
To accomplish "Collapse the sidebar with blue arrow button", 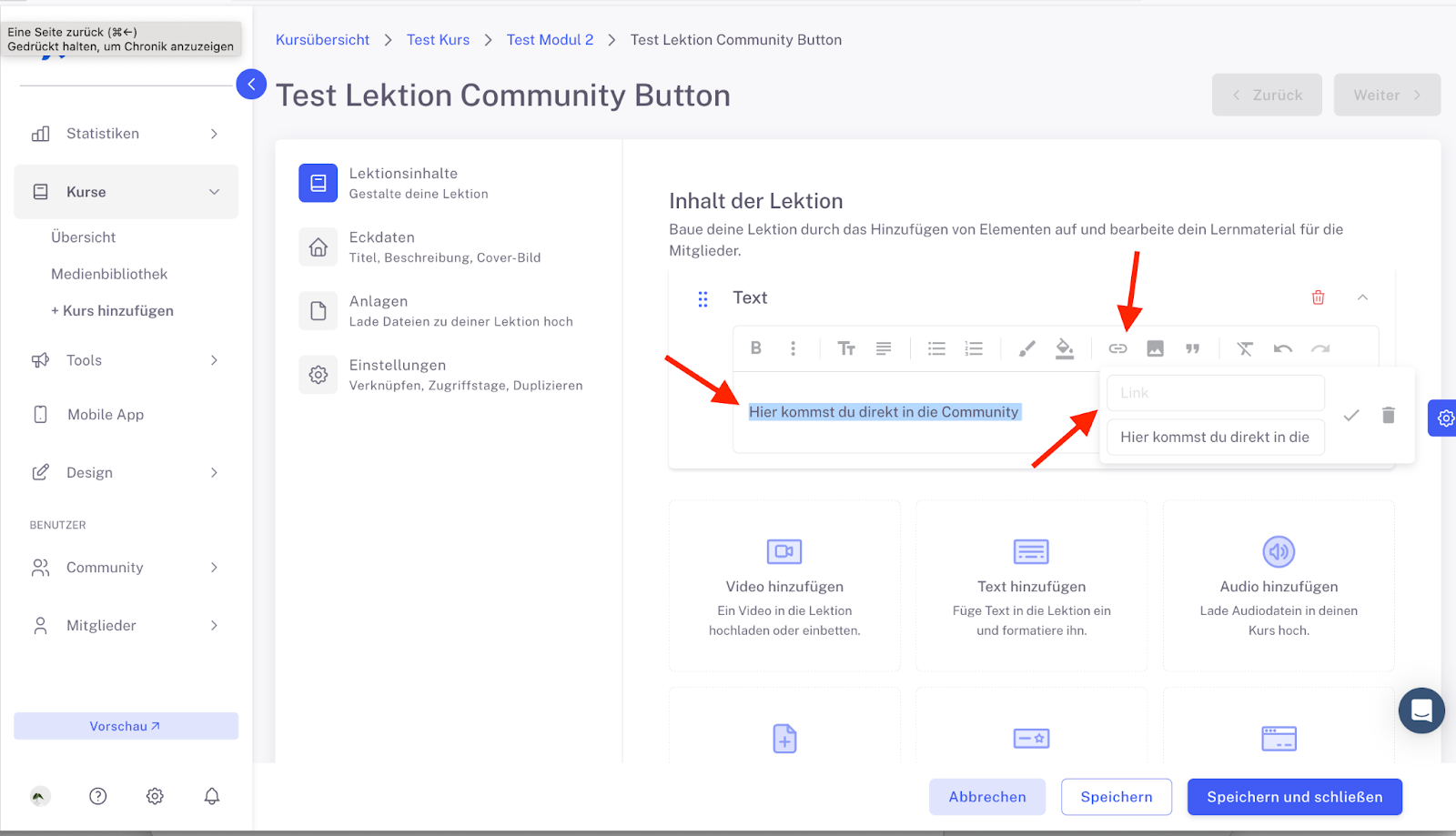I will point(251,84).
